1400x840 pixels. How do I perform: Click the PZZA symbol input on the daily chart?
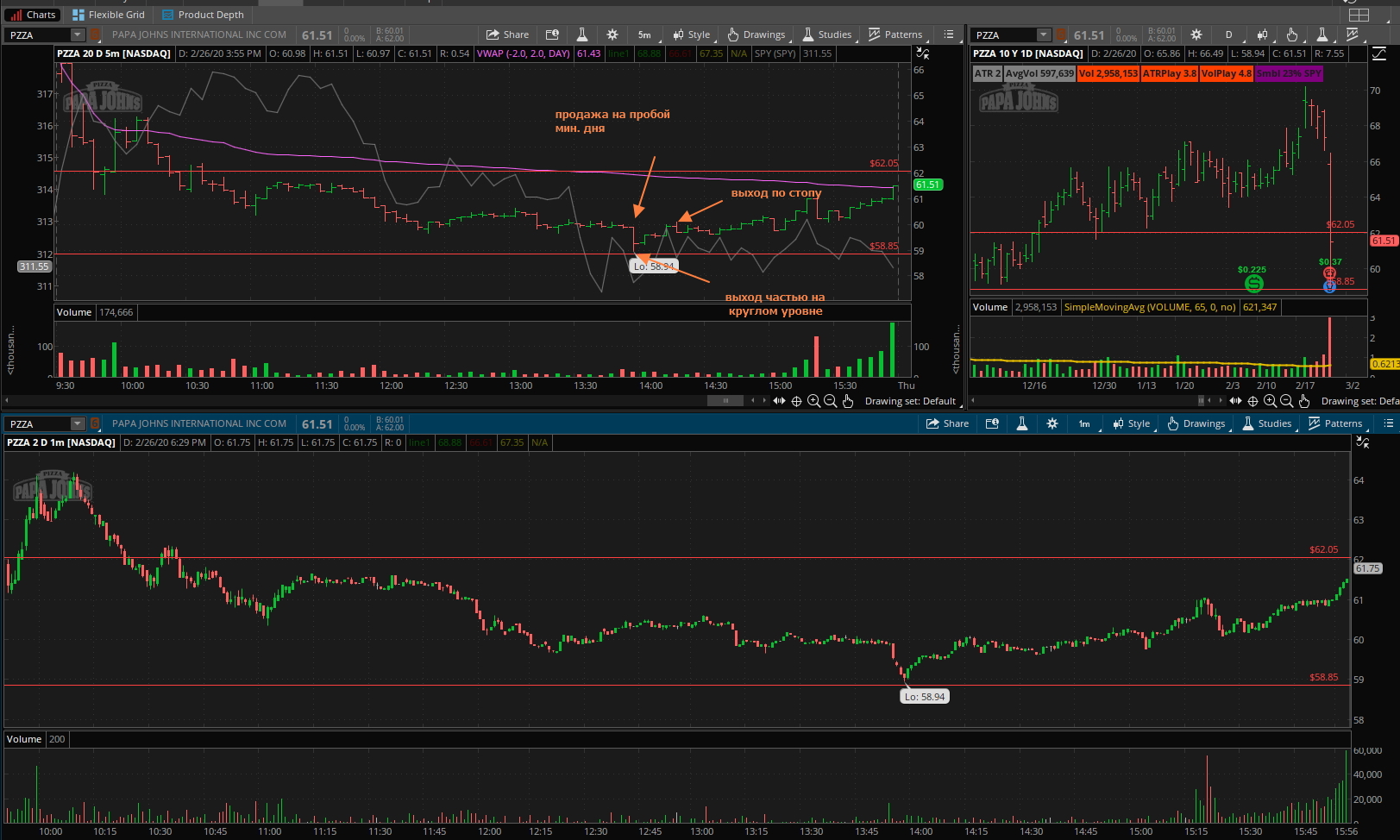(x=1004, y=34)
